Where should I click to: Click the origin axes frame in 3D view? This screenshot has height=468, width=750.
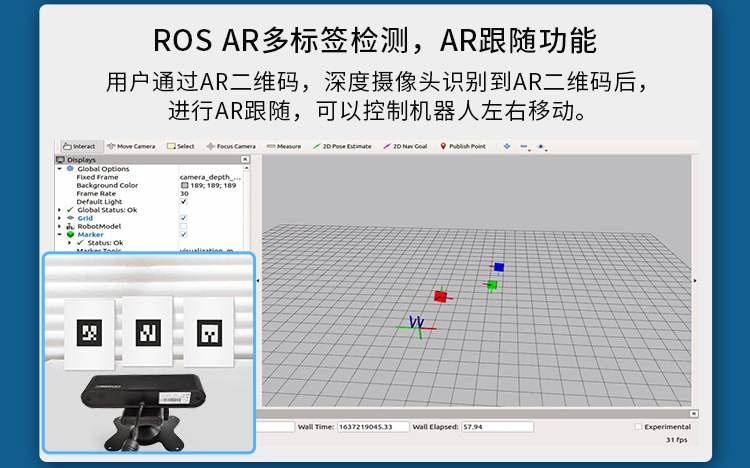coord(416,326)
